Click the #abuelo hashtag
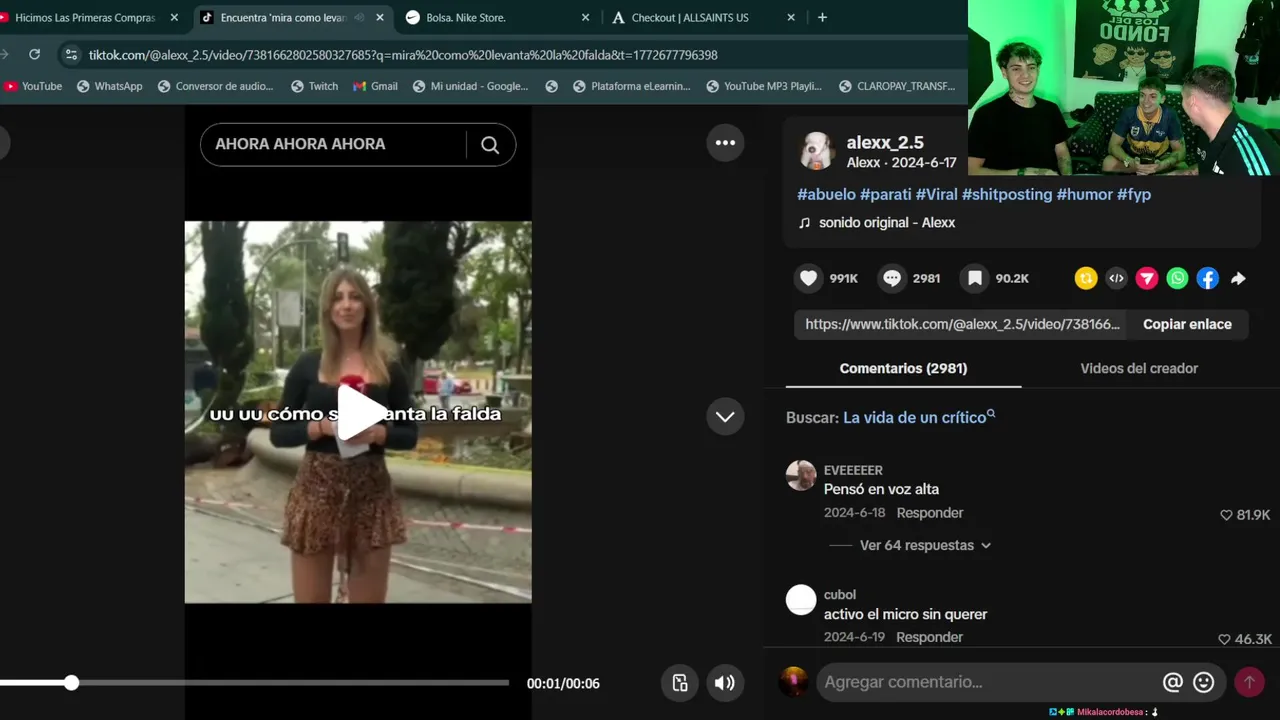The width and height of the screenshot is (1280, 720). (x=826, y=195)
